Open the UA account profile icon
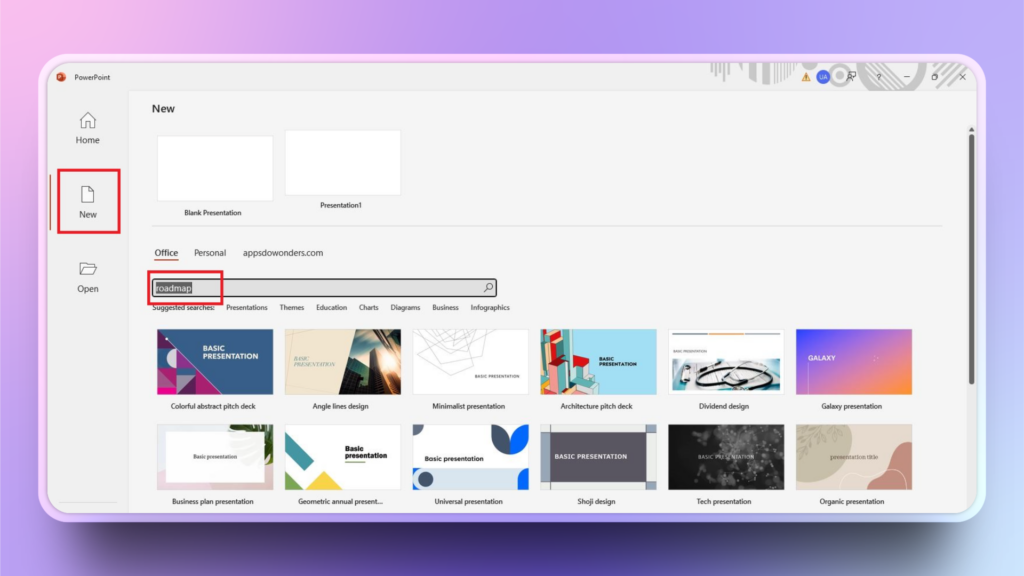The width and height of the screenshot is (1024, 576). [823, 77]
